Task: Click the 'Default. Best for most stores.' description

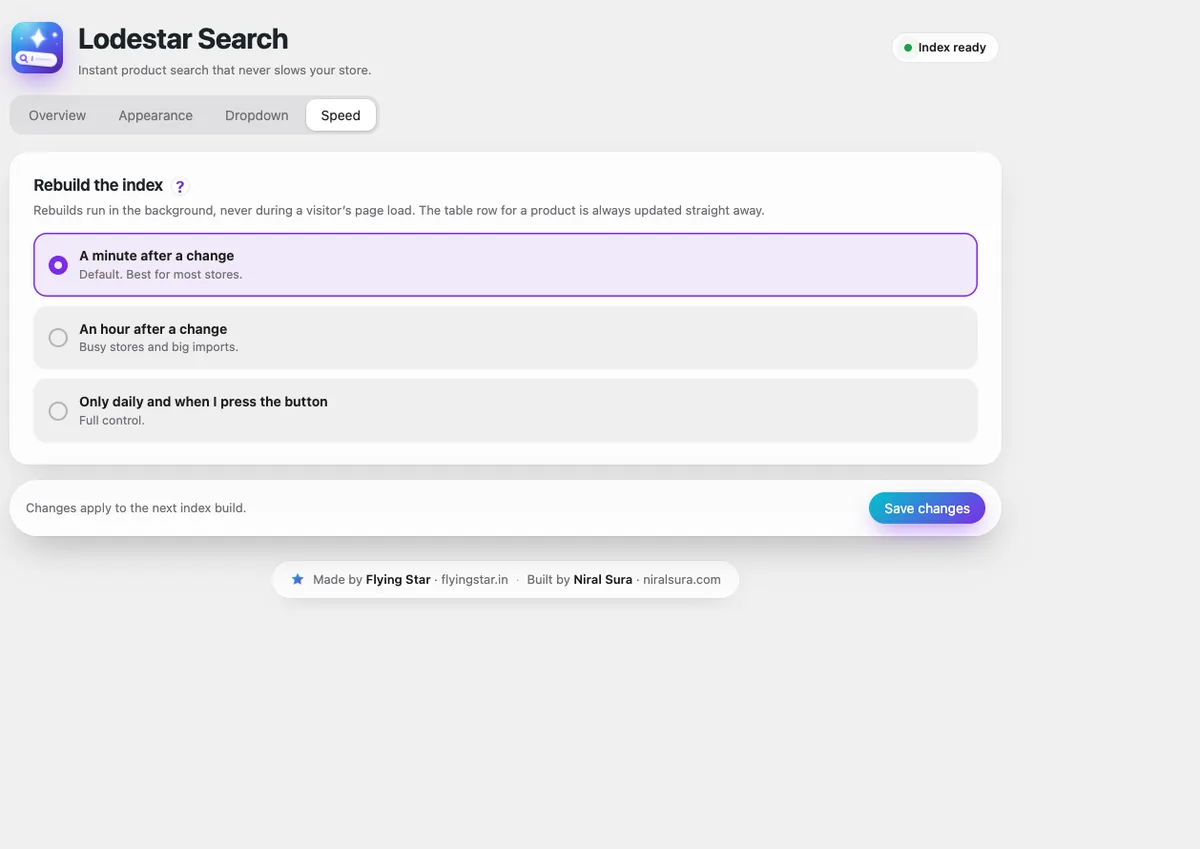Action: [160, 274]
